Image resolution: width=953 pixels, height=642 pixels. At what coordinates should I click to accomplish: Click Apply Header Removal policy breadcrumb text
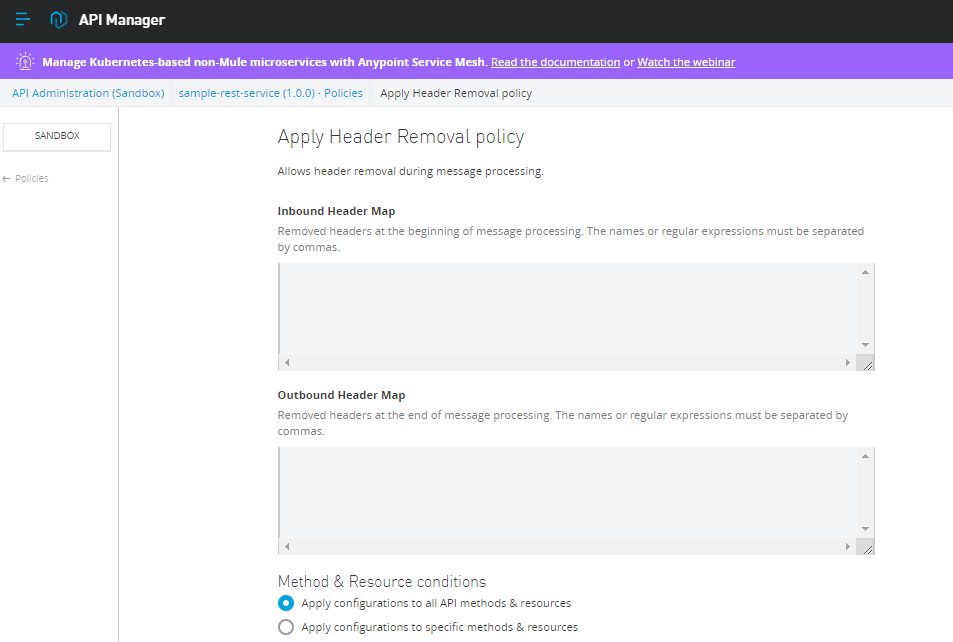(x=456, y=93)
